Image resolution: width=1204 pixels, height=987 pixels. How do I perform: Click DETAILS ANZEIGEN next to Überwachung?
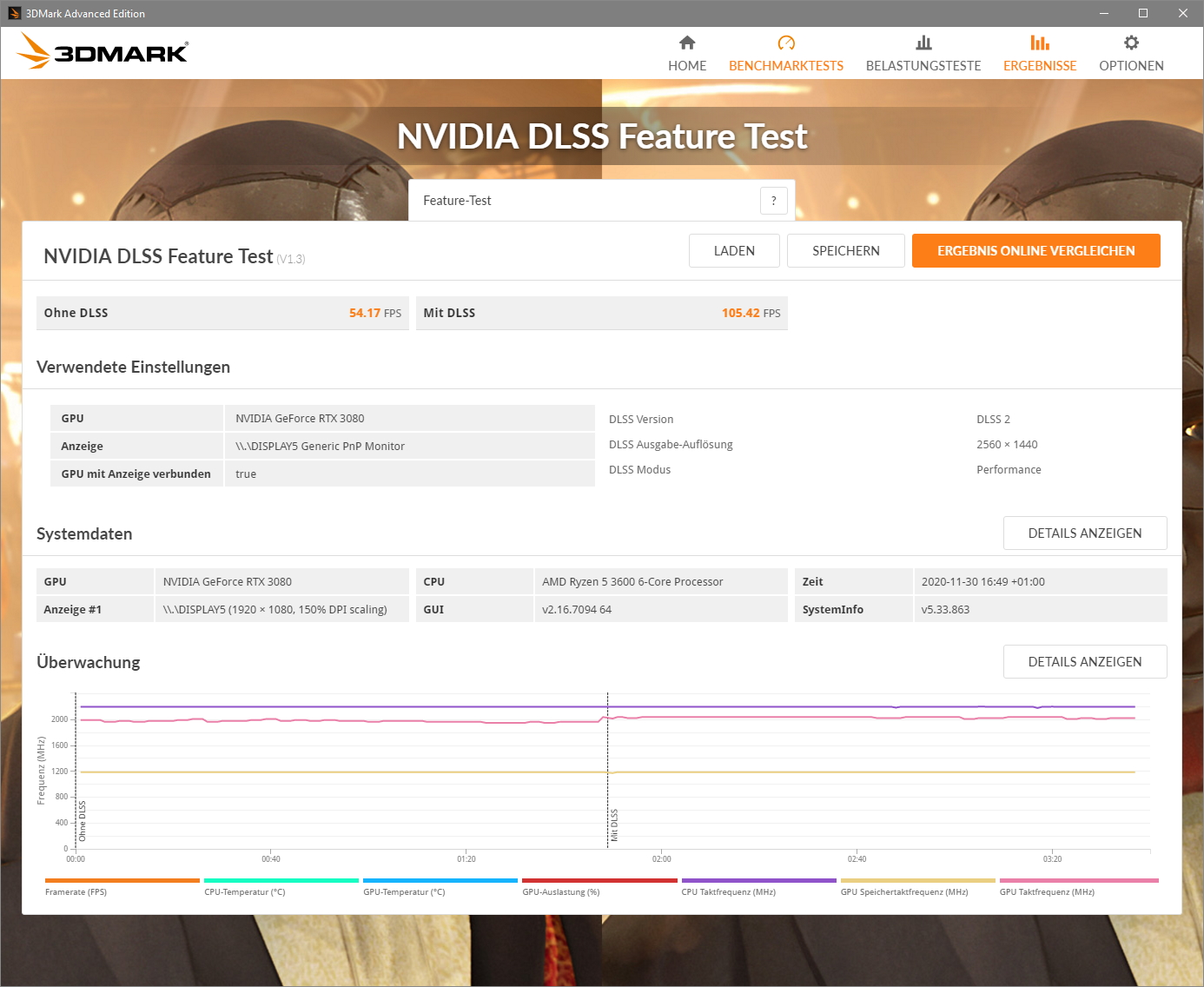click(x=1085, y=662)
